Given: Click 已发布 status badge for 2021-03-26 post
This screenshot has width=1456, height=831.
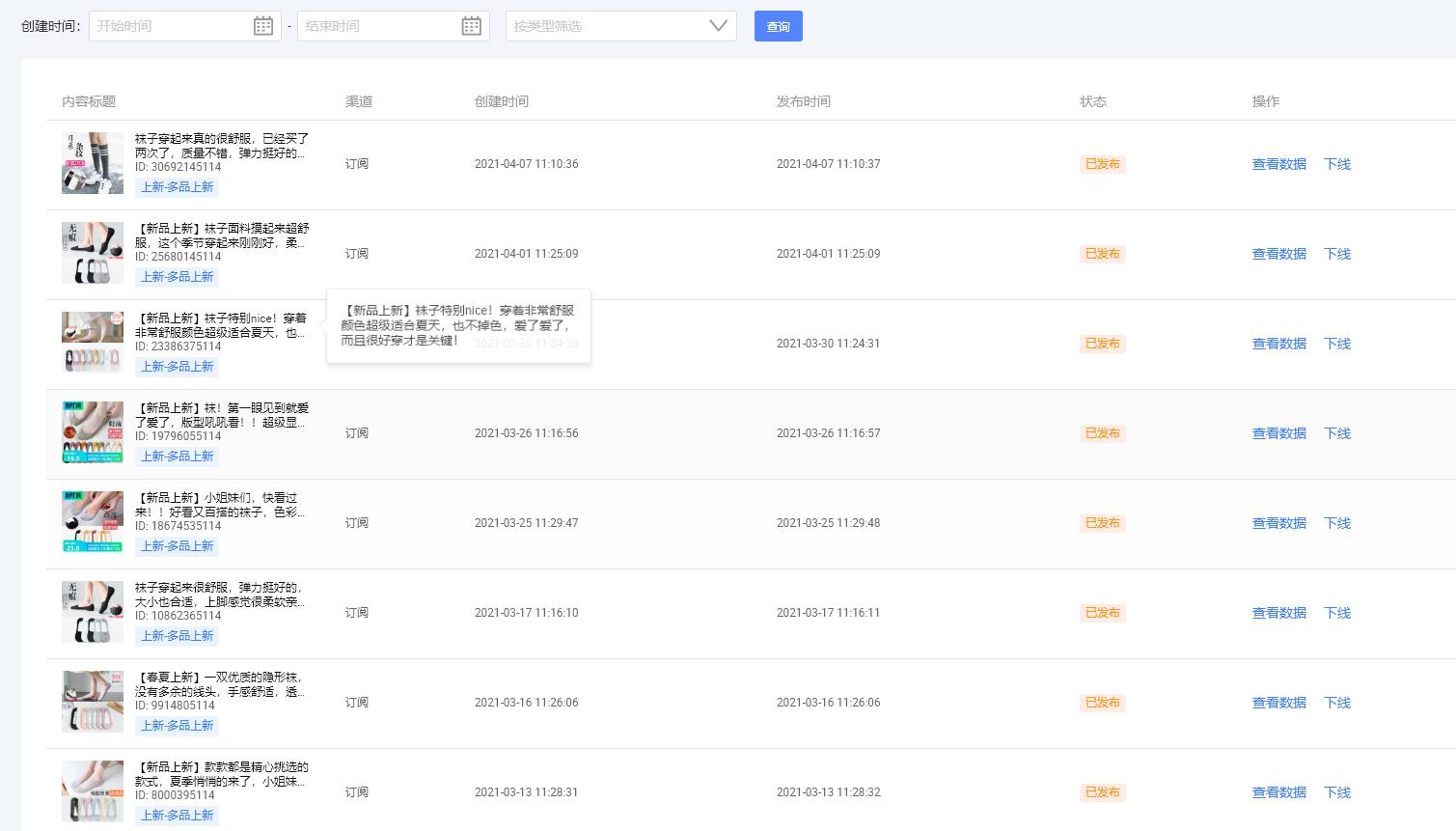Looking at the screenshot, I should click(1102, 433).
